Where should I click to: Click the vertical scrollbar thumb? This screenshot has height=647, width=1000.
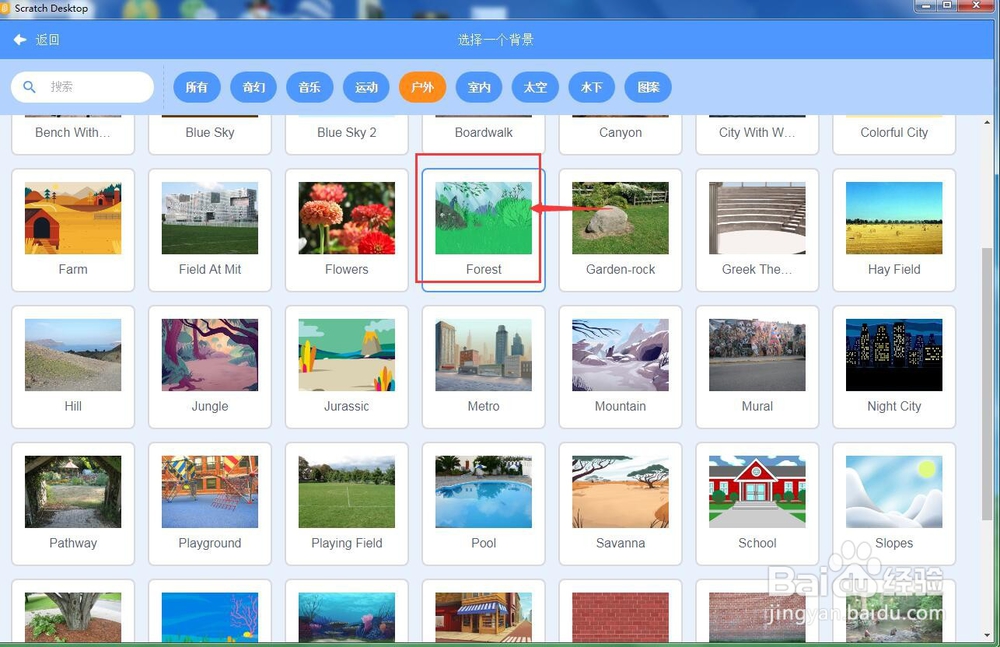(987, 384)
